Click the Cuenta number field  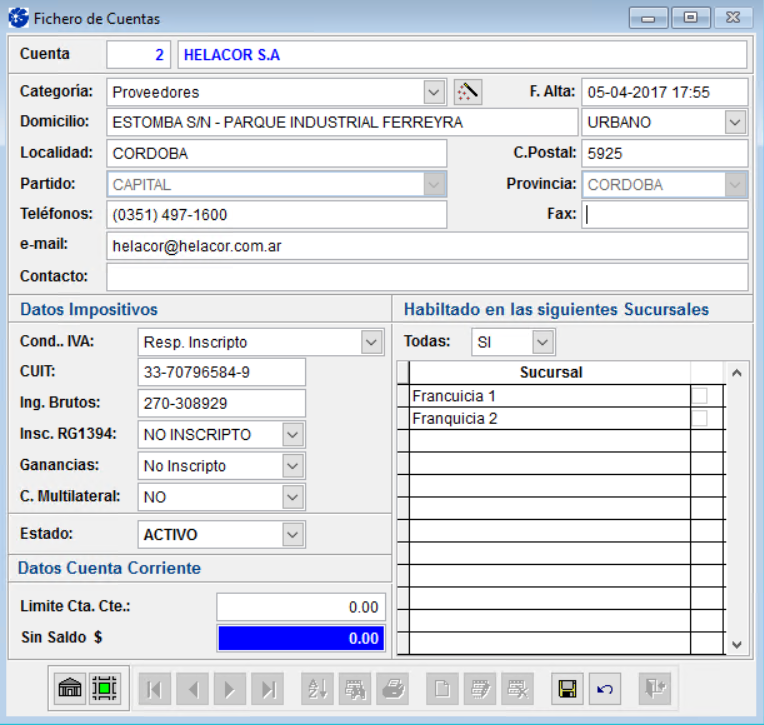138,55
